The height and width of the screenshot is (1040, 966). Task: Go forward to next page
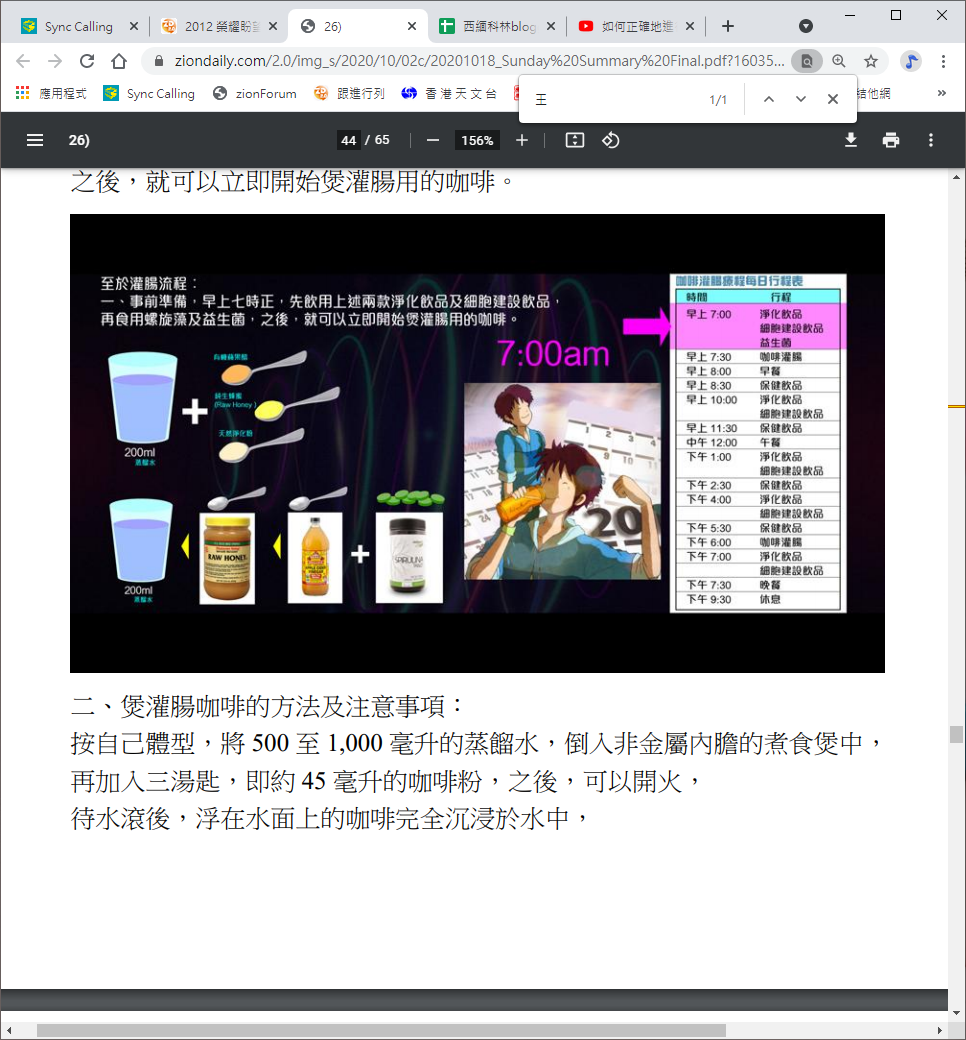55,62
